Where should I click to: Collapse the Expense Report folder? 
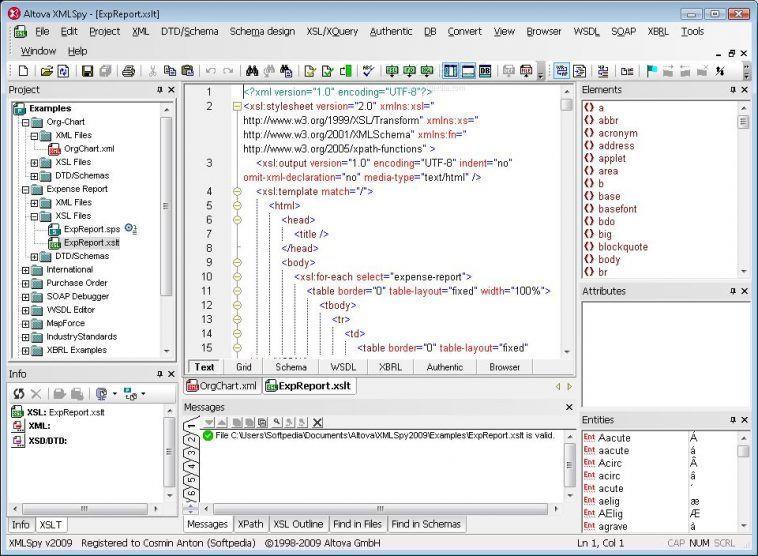[x=26, y=190]
